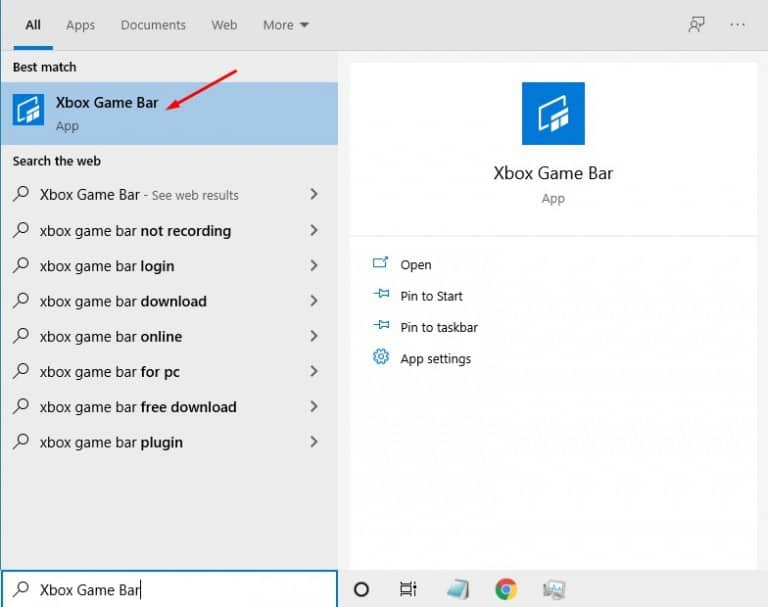Expand the 'xbox game bar plugin' chevron
Viewport: 768px width, 607px height.
click(x=314, y=442)
